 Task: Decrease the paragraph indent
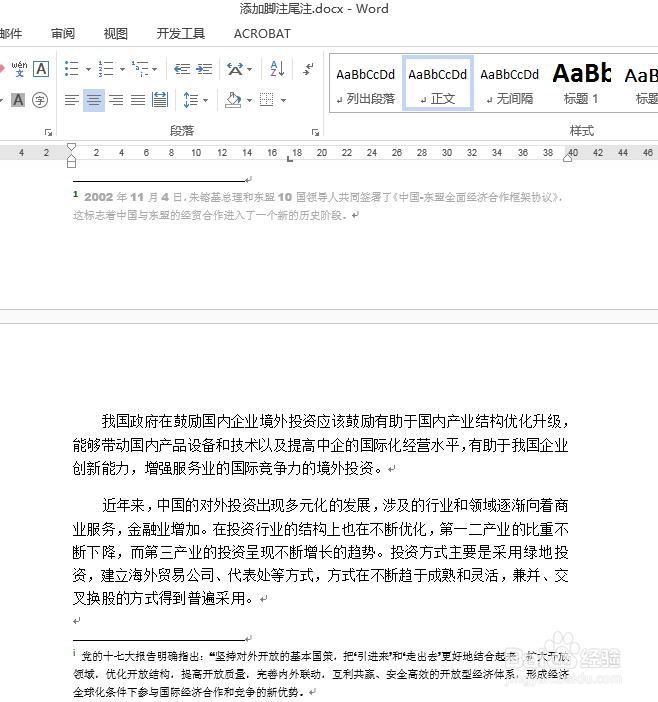(x=182, y=69)
